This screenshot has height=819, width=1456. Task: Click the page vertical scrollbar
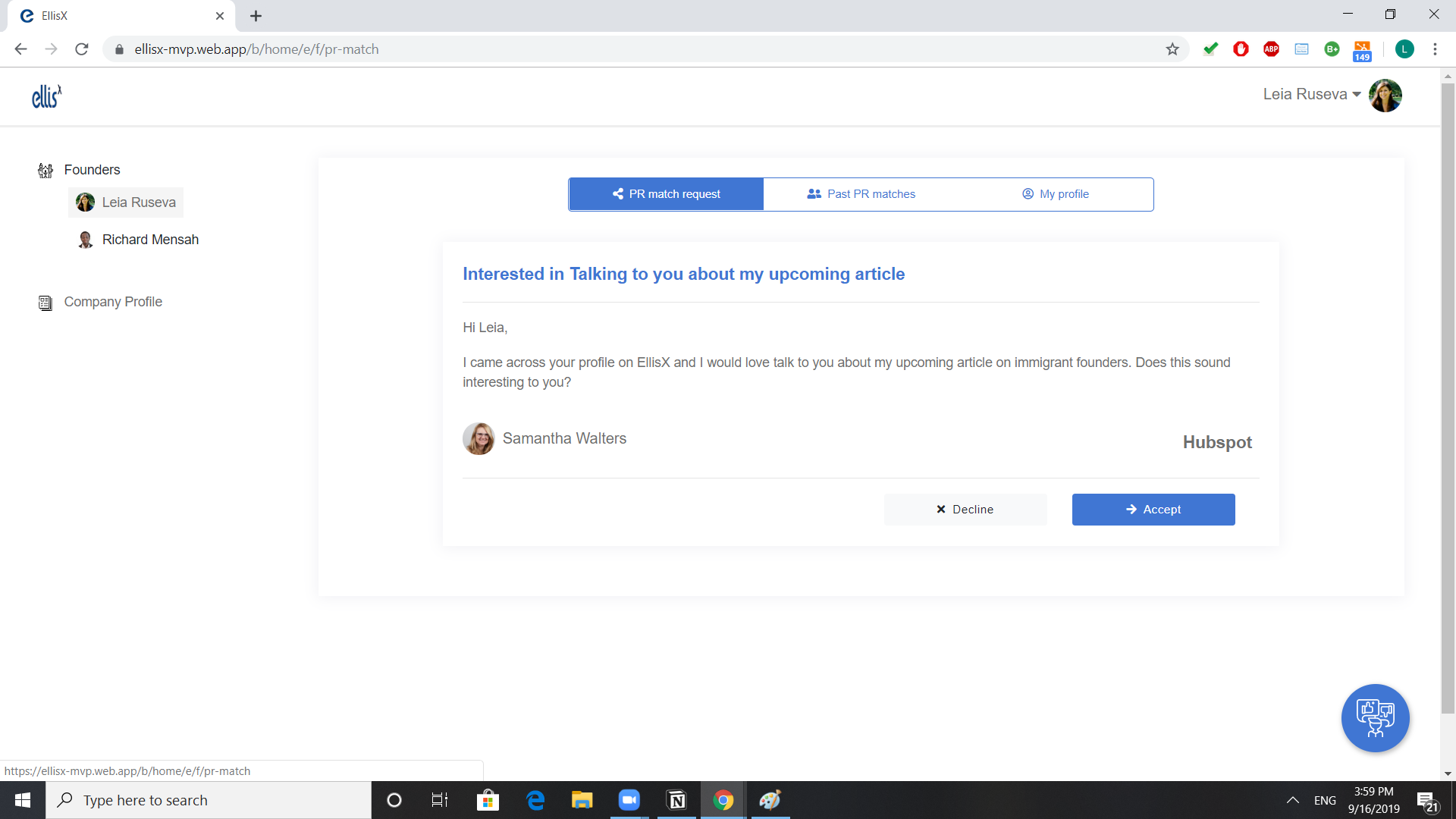[1448, 394]
